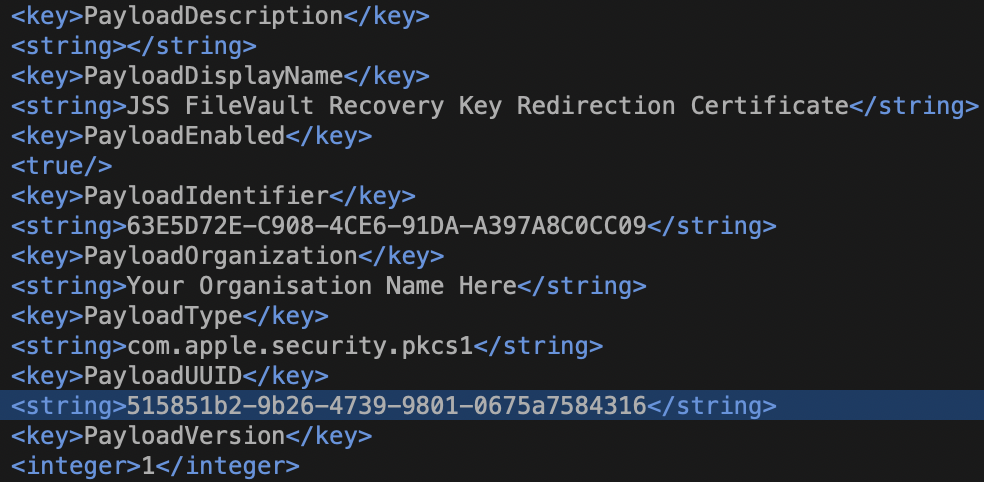Click the true tag line
Screen dimensions: 984x482
coord(62,166)
